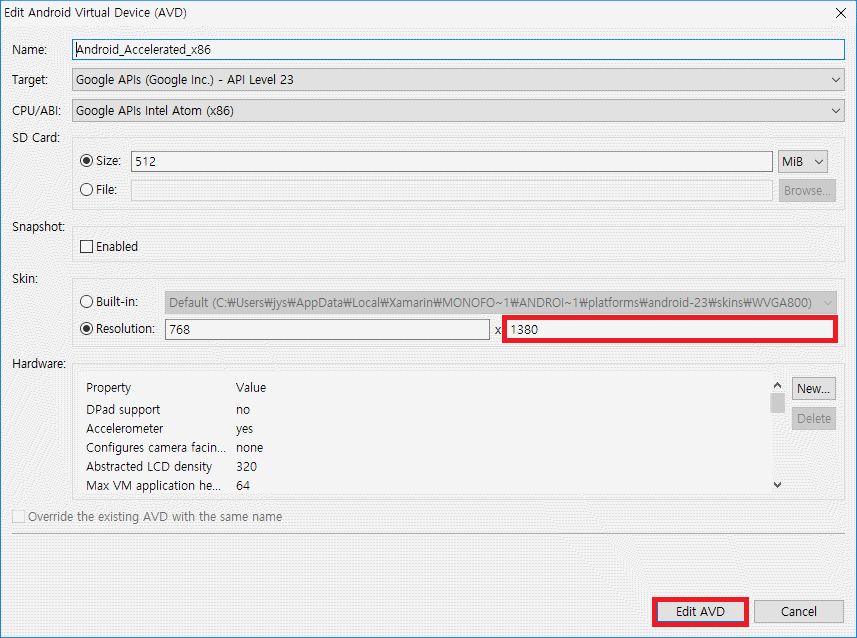This screenshot has height=638, width=857.
Task: Click the DPad support value 'no'
Action: point(243,410)
